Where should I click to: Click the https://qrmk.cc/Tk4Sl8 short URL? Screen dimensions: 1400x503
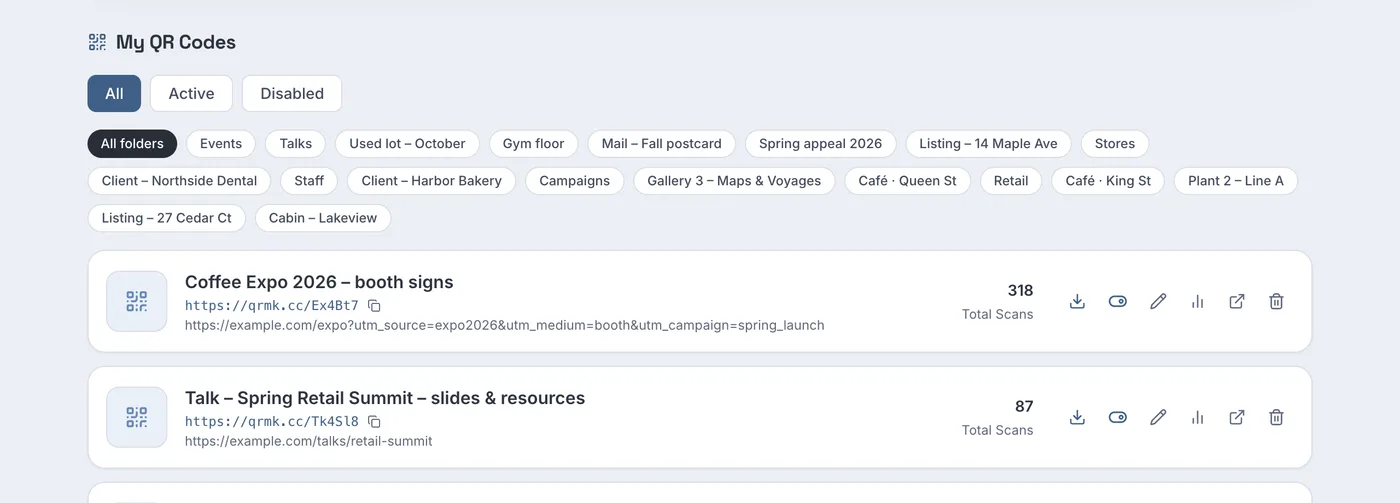click(271, 421)
